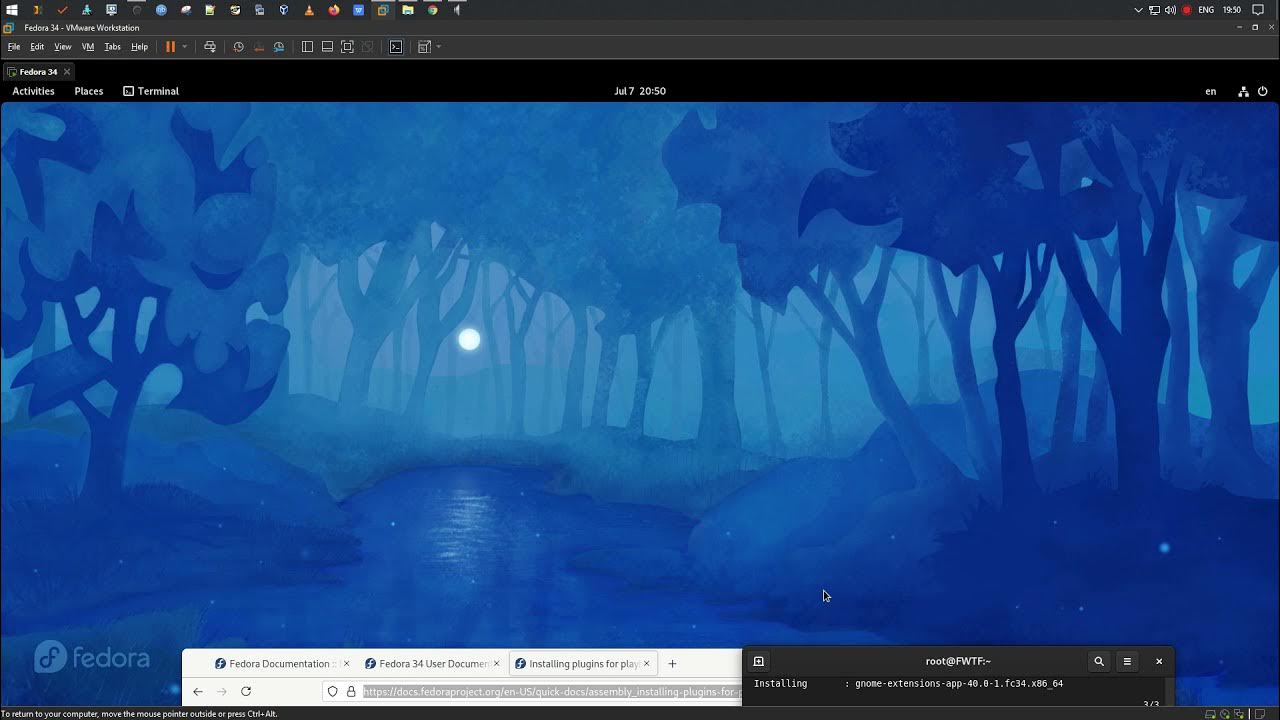Screen dimensions: 1280x720
Task: Close the Fedora Documentation browser tab
Action: [x=347, y=664]
